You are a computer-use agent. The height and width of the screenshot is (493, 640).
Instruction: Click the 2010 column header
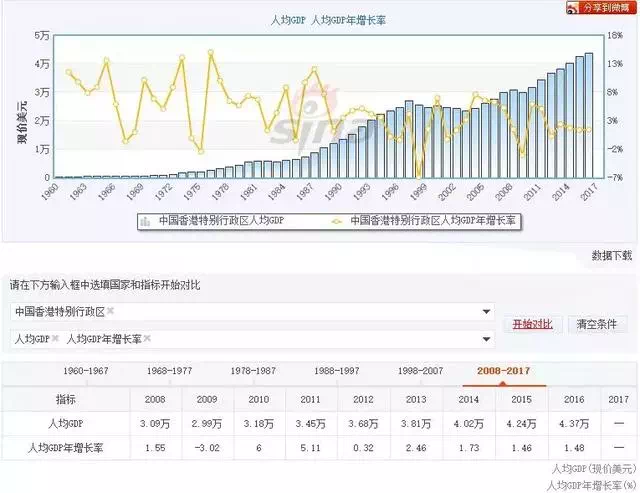(x=259, y=399)
